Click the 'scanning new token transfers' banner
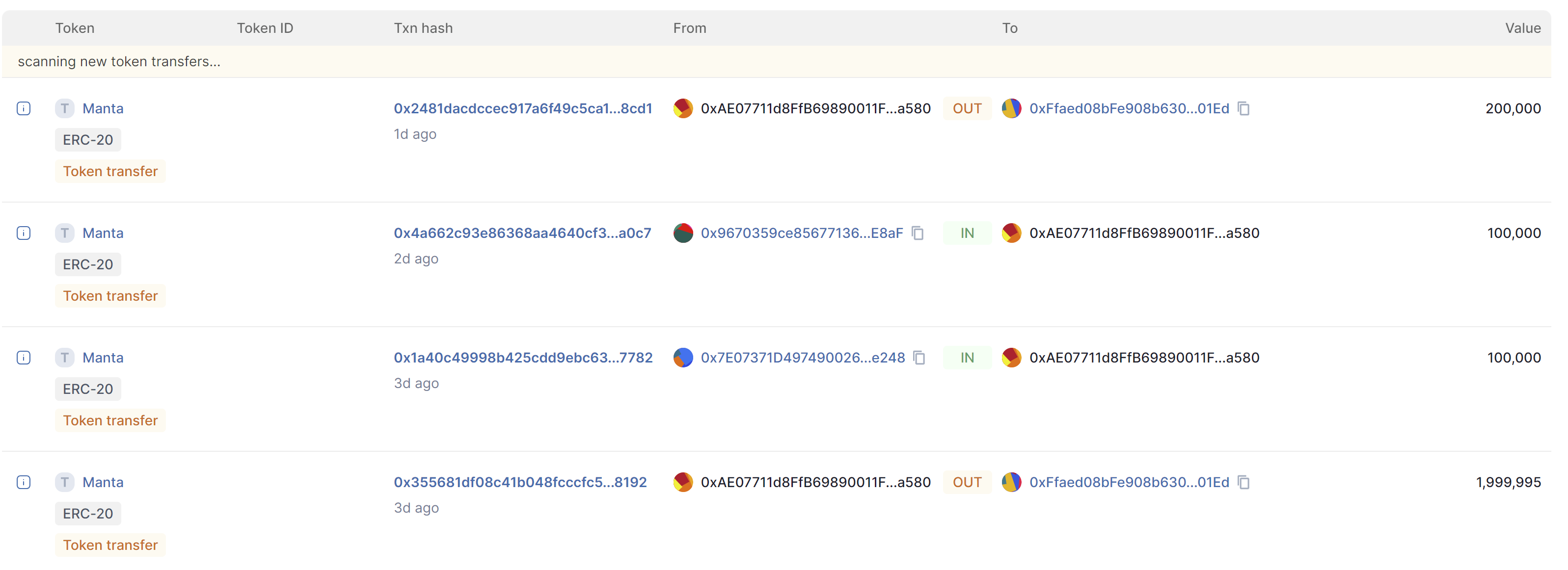The height and width of the screenshot is (570, 1568). point(119,61)
